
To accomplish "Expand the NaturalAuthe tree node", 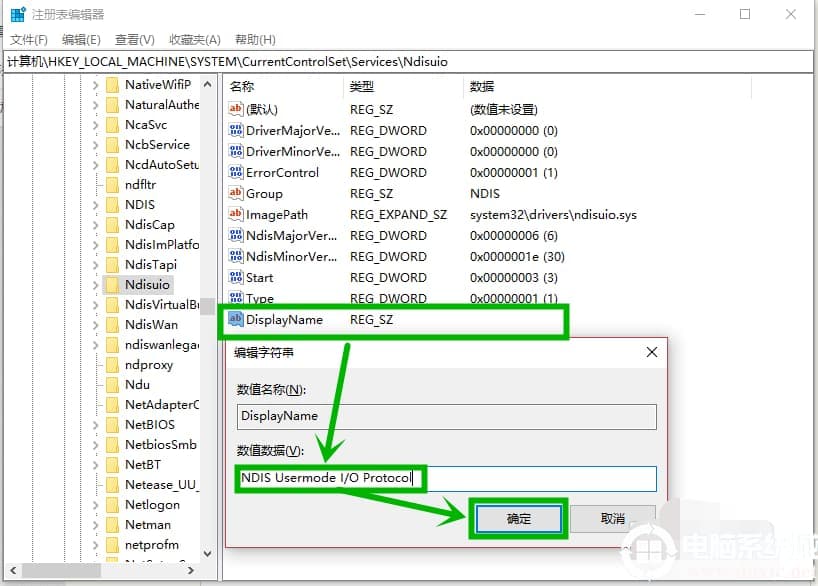I will [x=95, y=105].
